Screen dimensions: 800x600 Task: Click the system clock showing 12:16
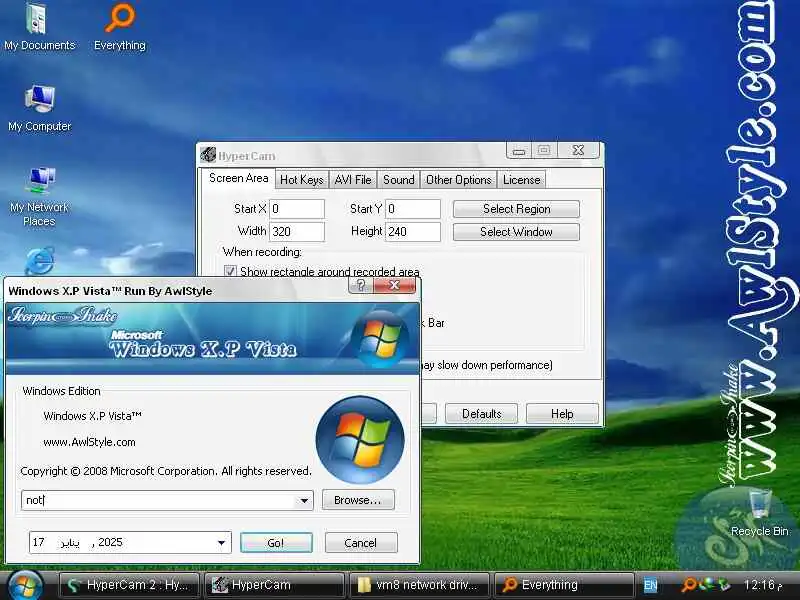tap(763, 585)
